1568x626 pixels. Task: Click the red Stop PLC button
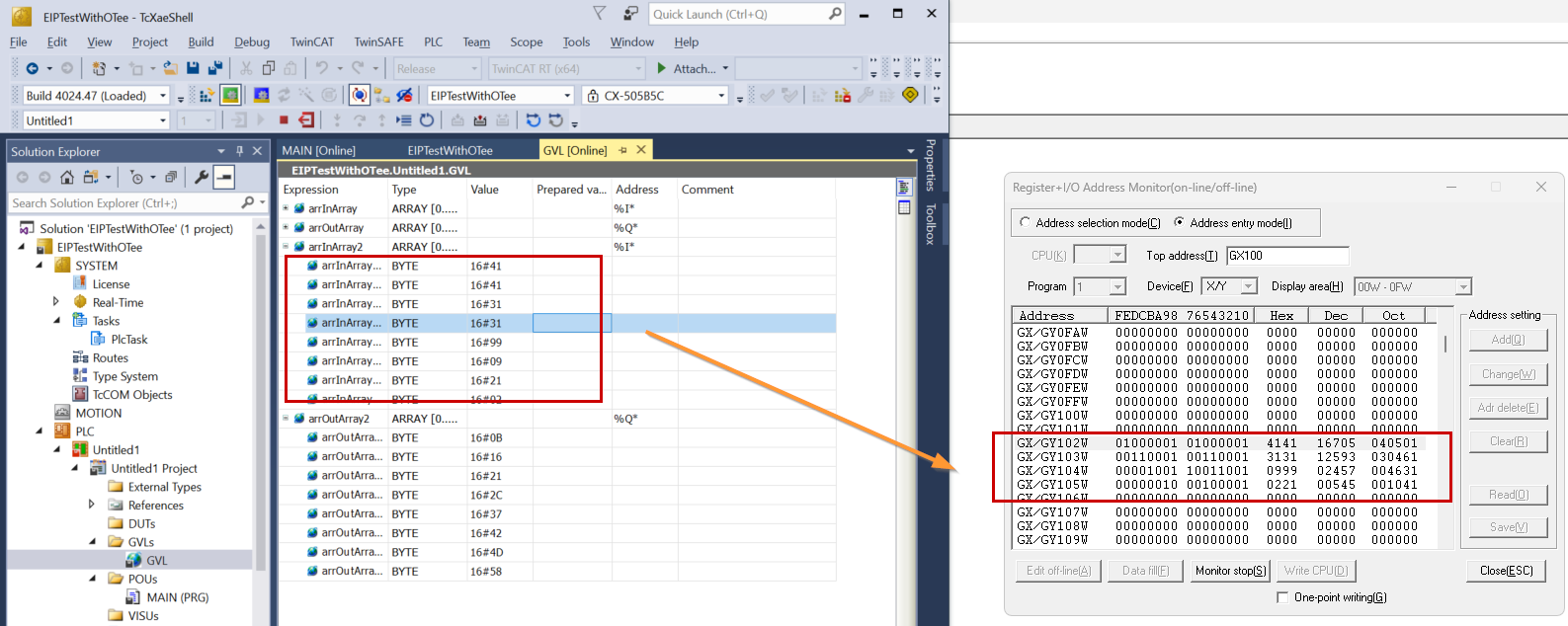[284, 120]
